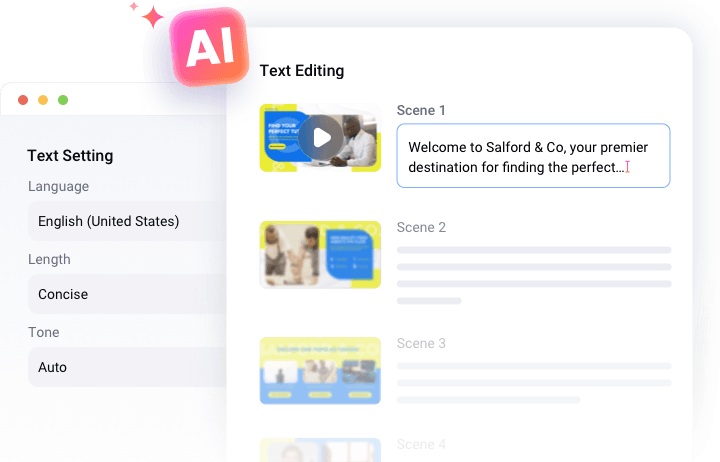Screen dimensions: 720x462
Task: Click the red close window dot
Action: pos(23,100)
